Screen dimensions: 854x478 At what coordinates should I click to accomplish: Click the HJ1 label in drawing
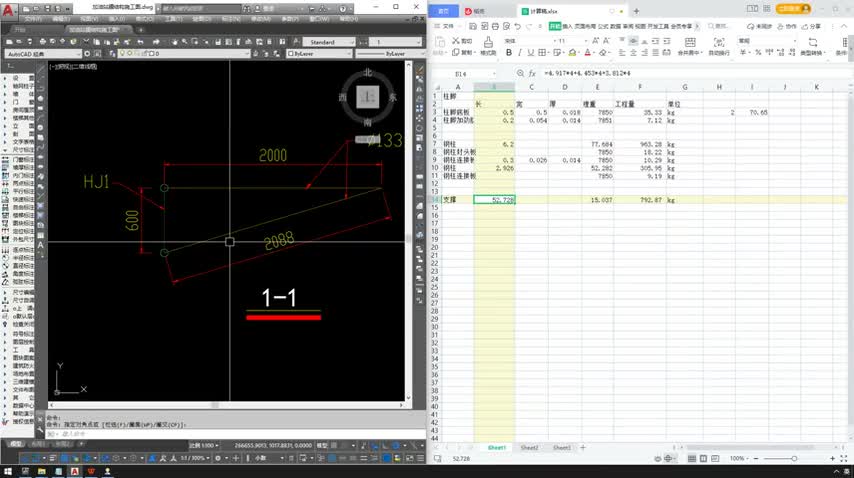[96, 181]
